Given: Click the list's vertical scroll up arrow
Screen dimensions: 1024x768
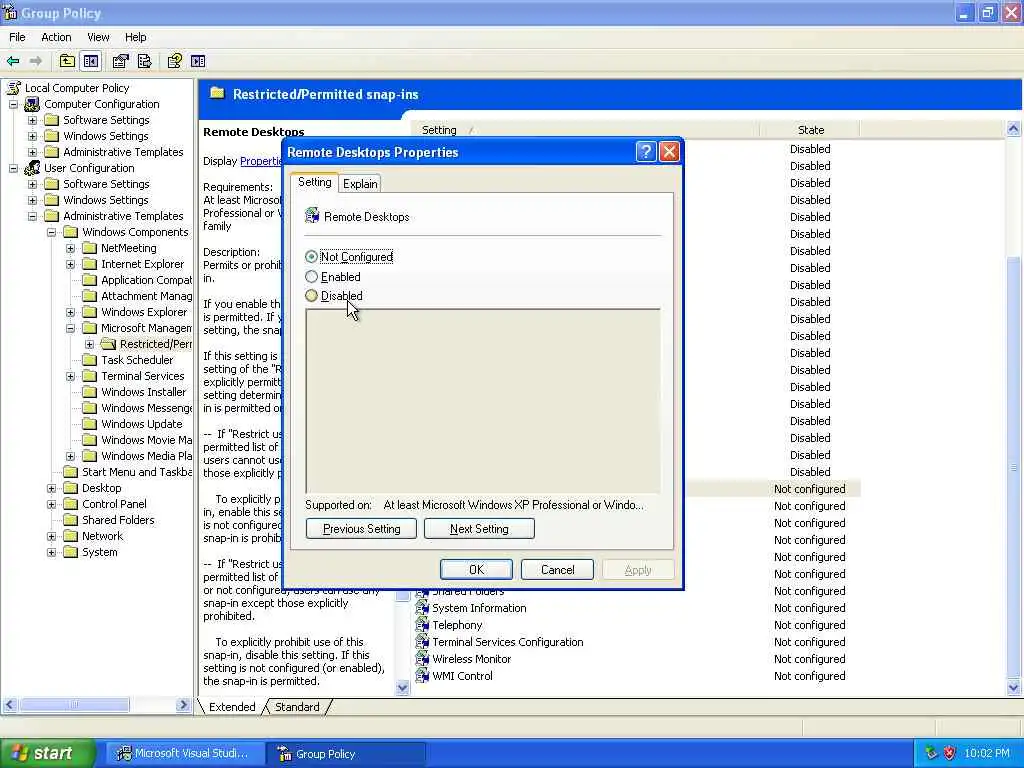Looking at the screenshot, I should pos(1013,129).
